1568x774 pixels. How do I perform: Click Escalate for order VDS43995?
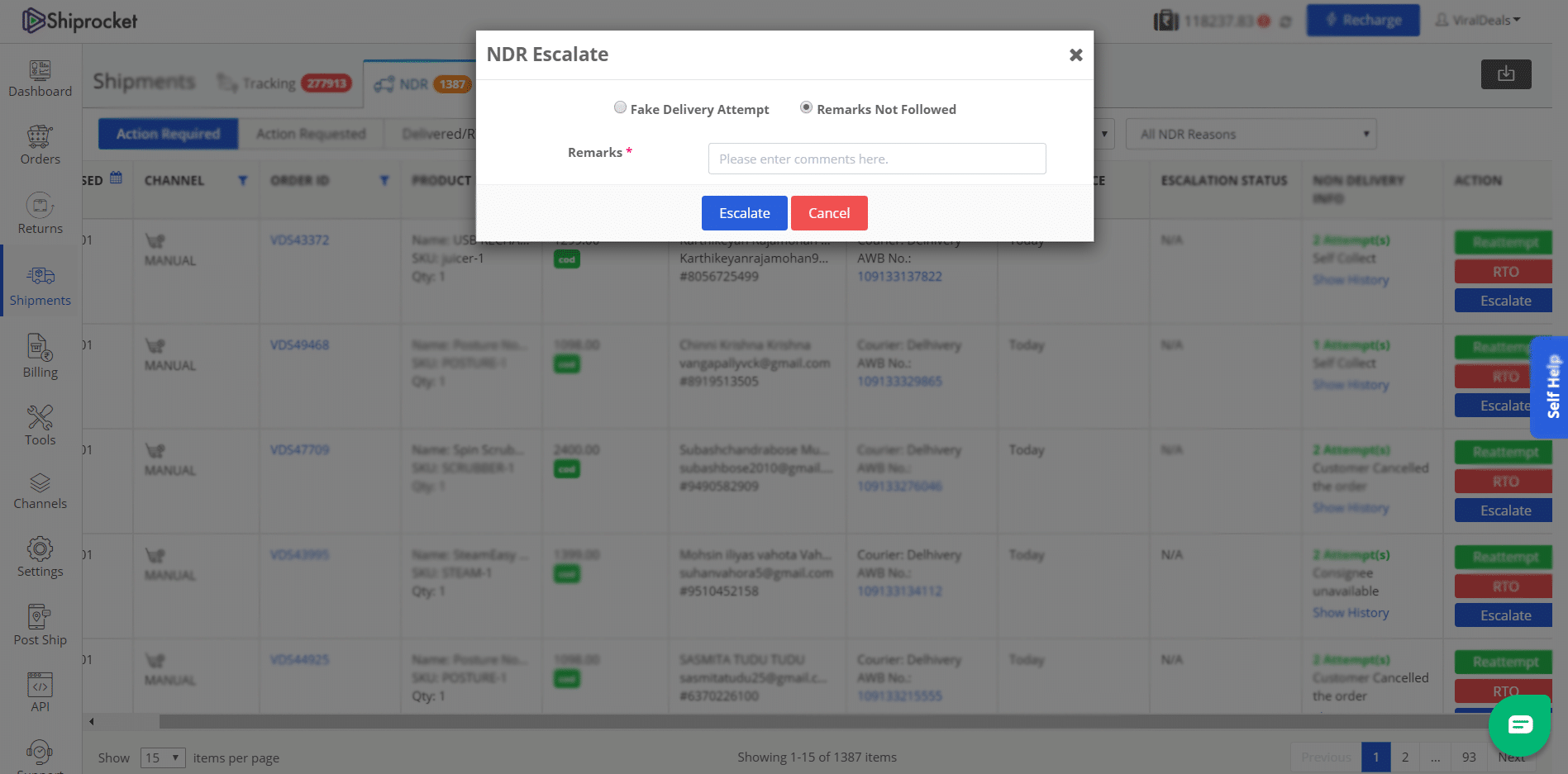[x=1504, y=615]
